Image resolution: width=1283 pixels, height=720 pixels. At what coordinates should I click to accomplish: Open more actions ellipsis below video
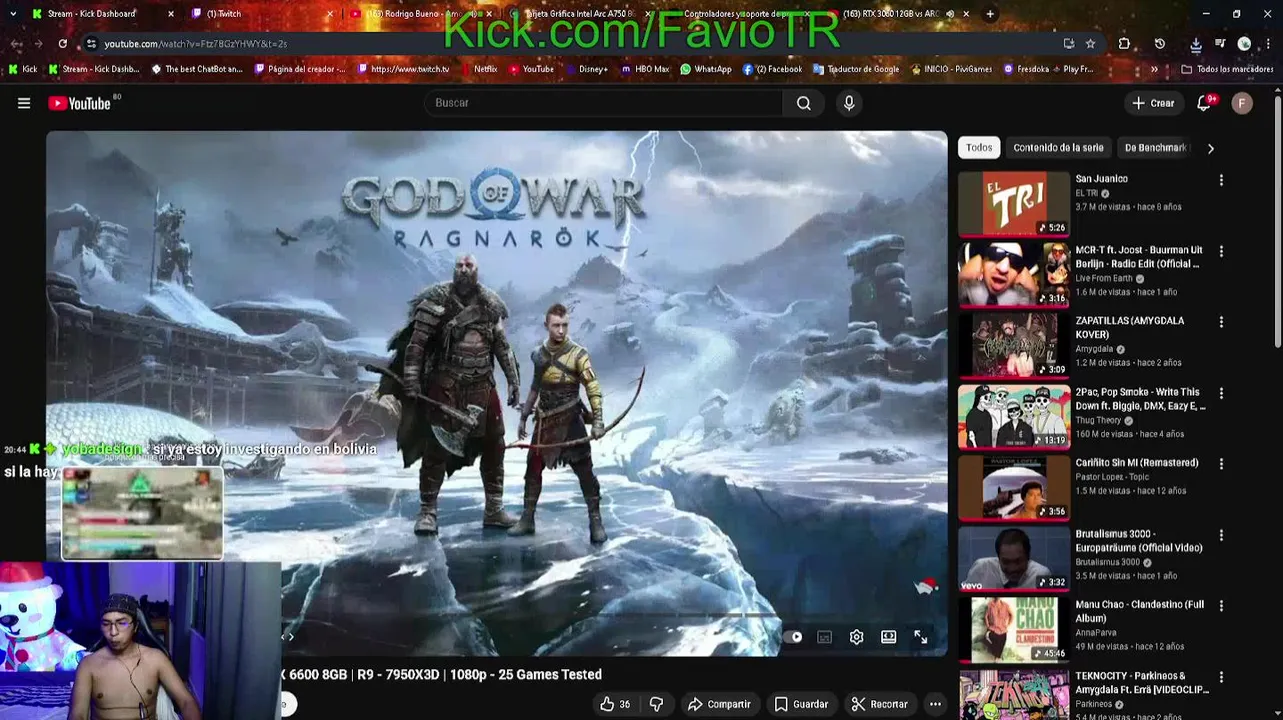[x=935, y=704]
